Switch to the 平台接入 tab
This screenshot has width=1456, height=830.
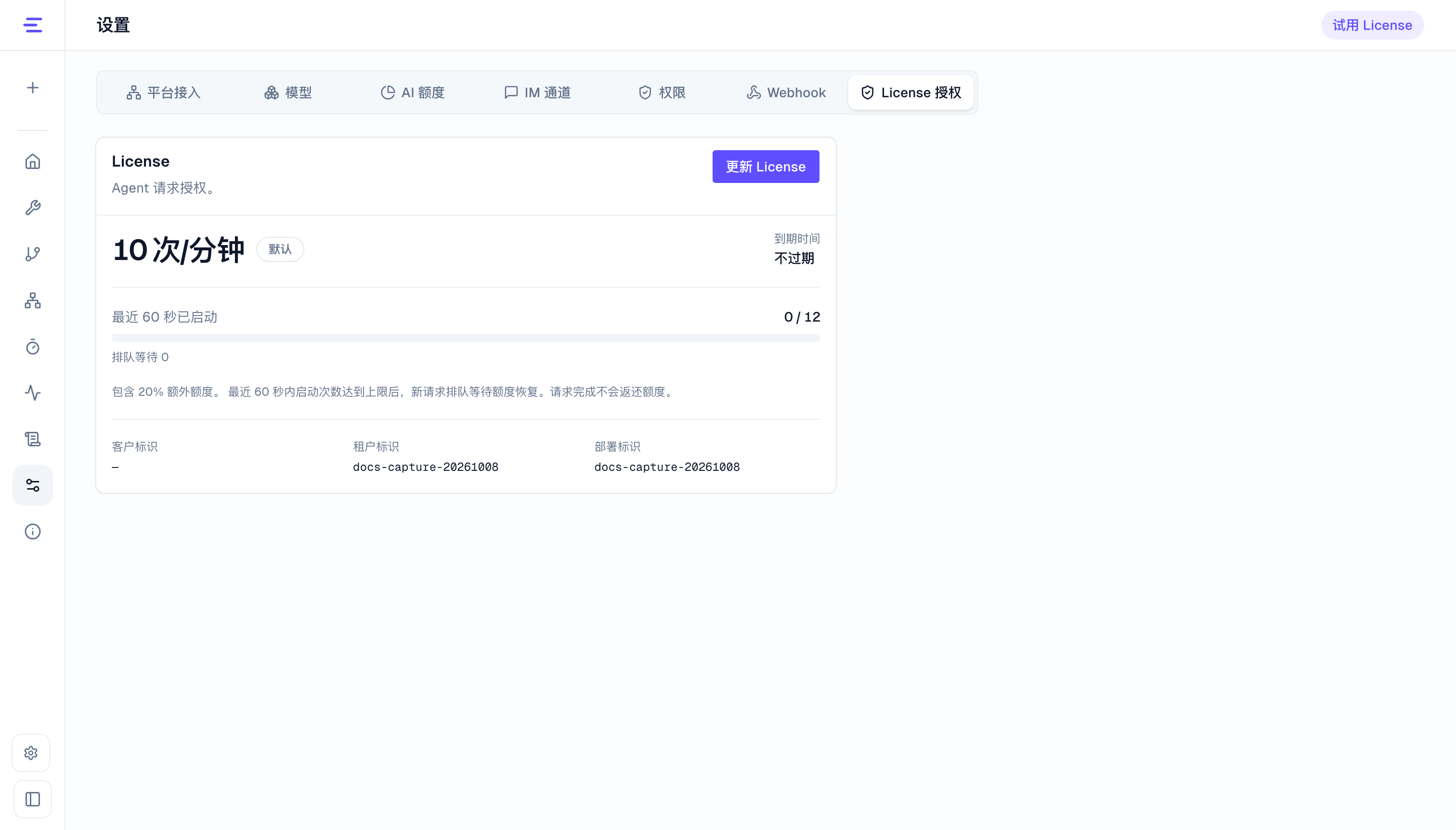pos(164,92)
